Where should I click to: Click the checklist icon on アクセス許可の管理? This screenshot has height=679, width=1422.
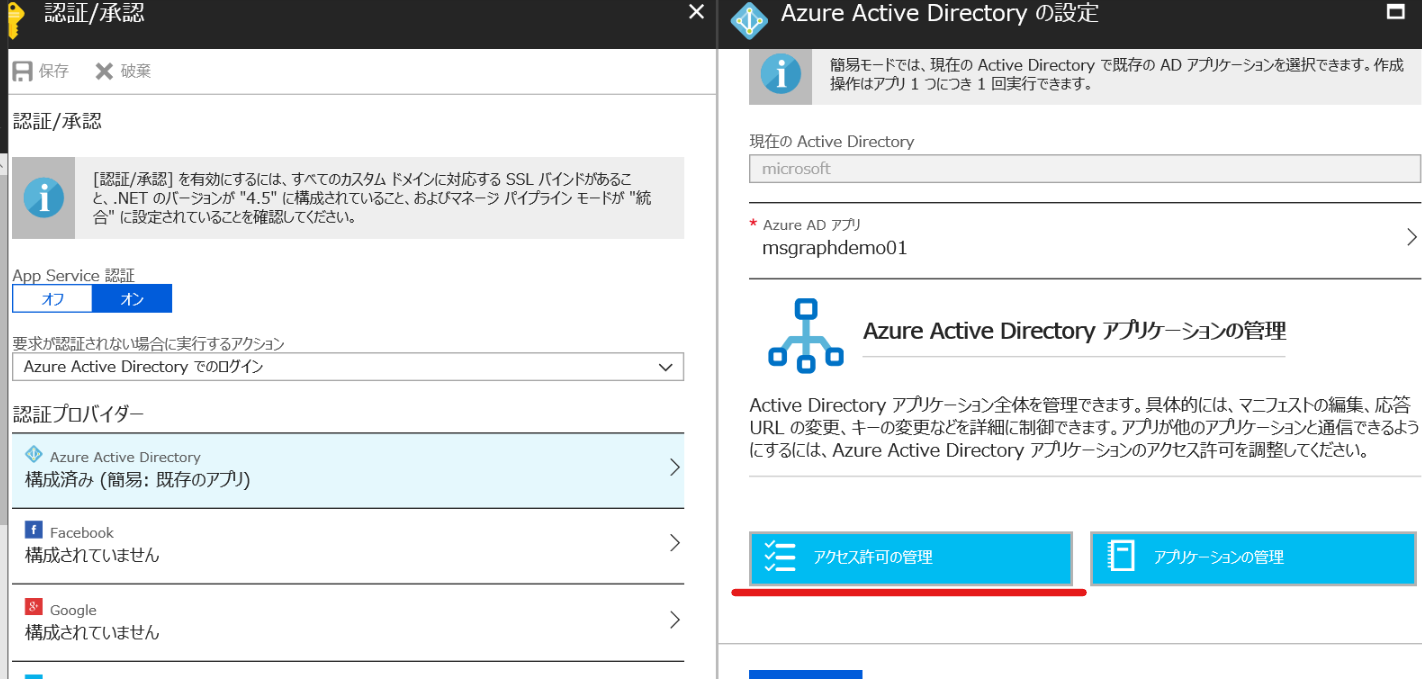click(779, 557)
